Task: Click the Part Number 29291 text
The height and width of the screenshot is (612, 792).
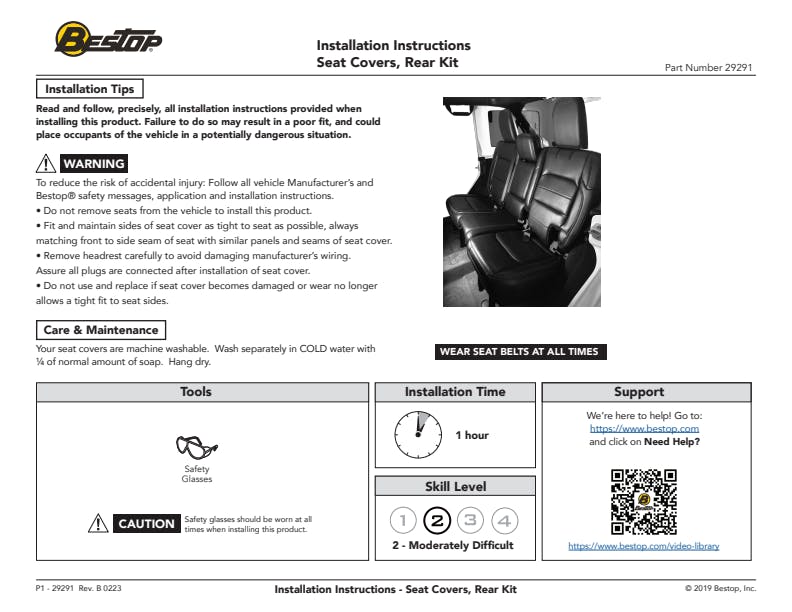Action: (x=708, y=68)
